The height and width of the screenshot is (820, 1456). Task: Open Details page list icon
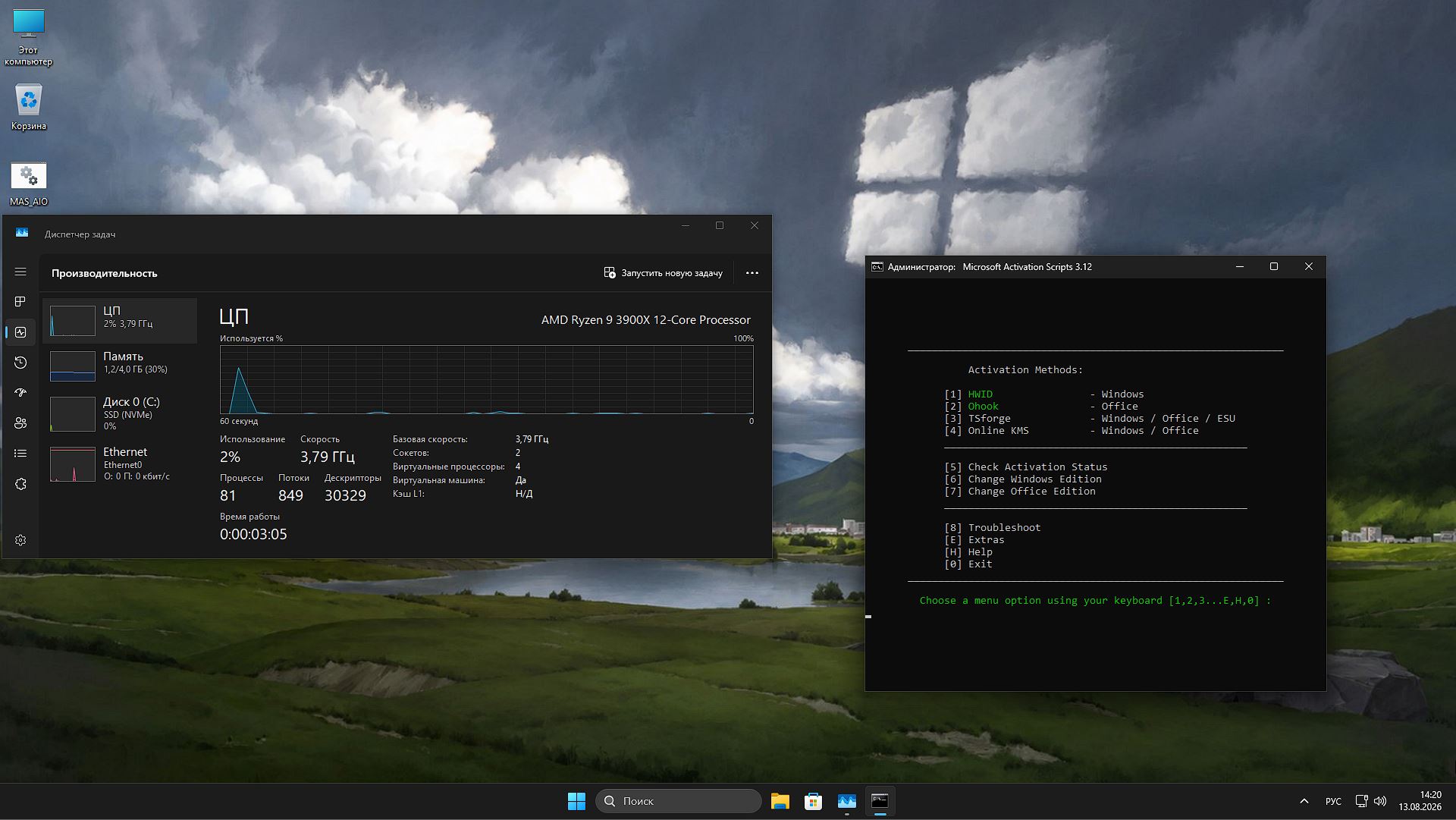pos(20,454)
